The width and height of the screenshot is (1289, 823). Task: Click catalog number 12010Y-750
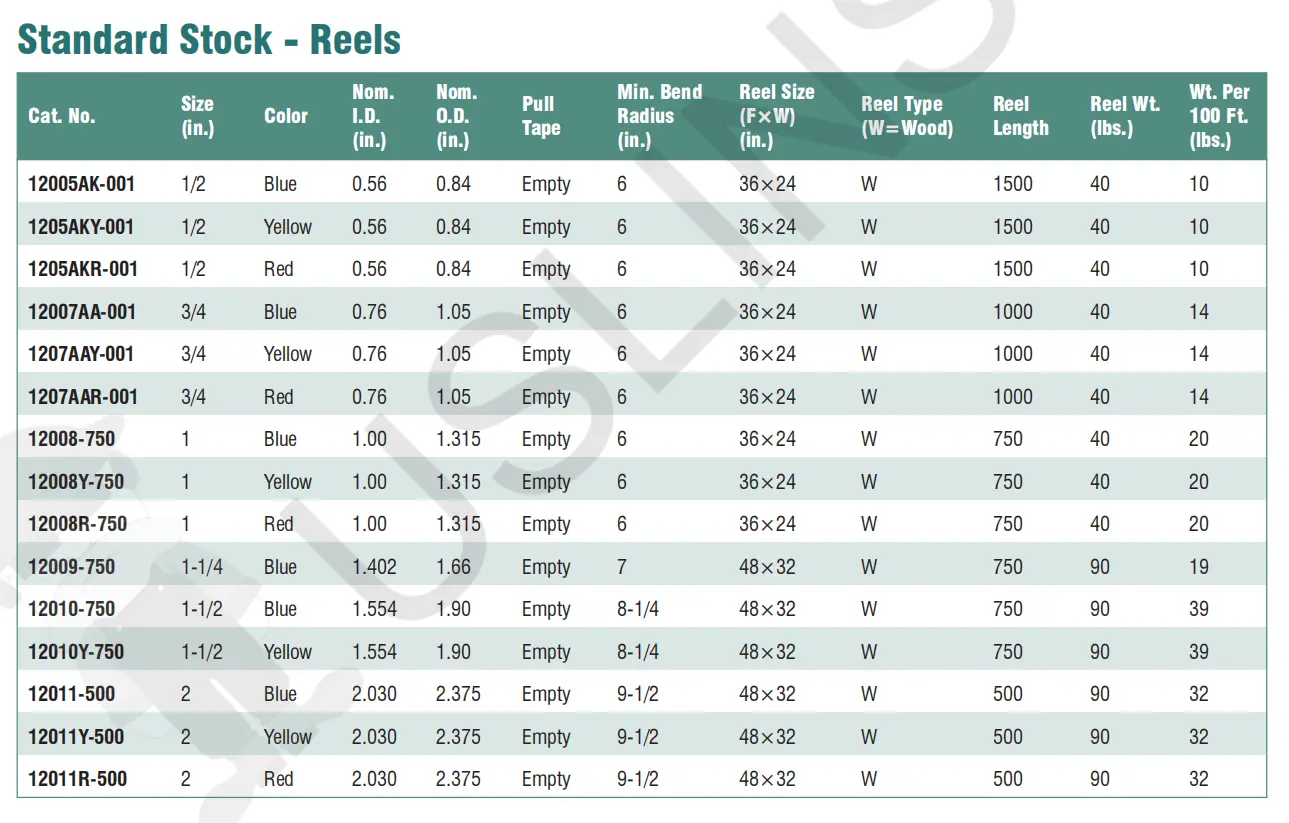click(x=76, y=652)
